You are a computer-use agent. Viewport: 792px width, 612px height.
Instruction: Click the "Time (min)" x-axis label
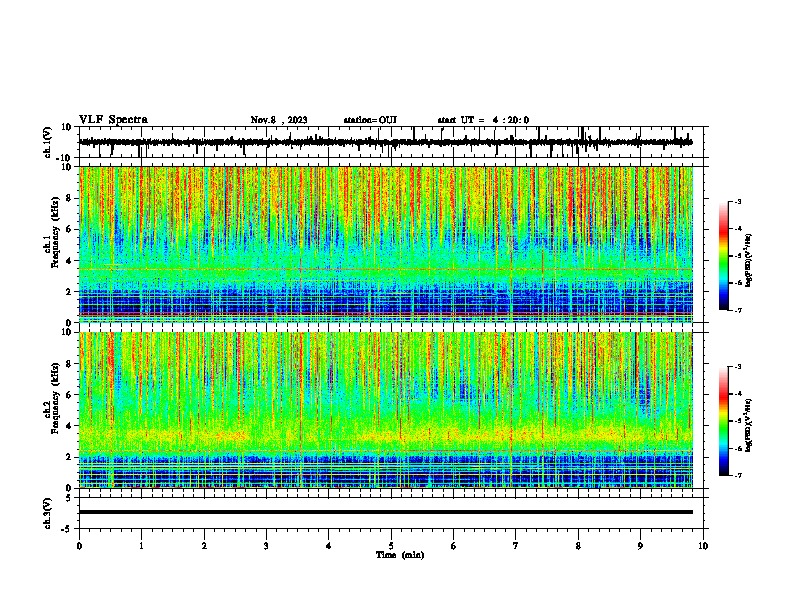(400, 555)
